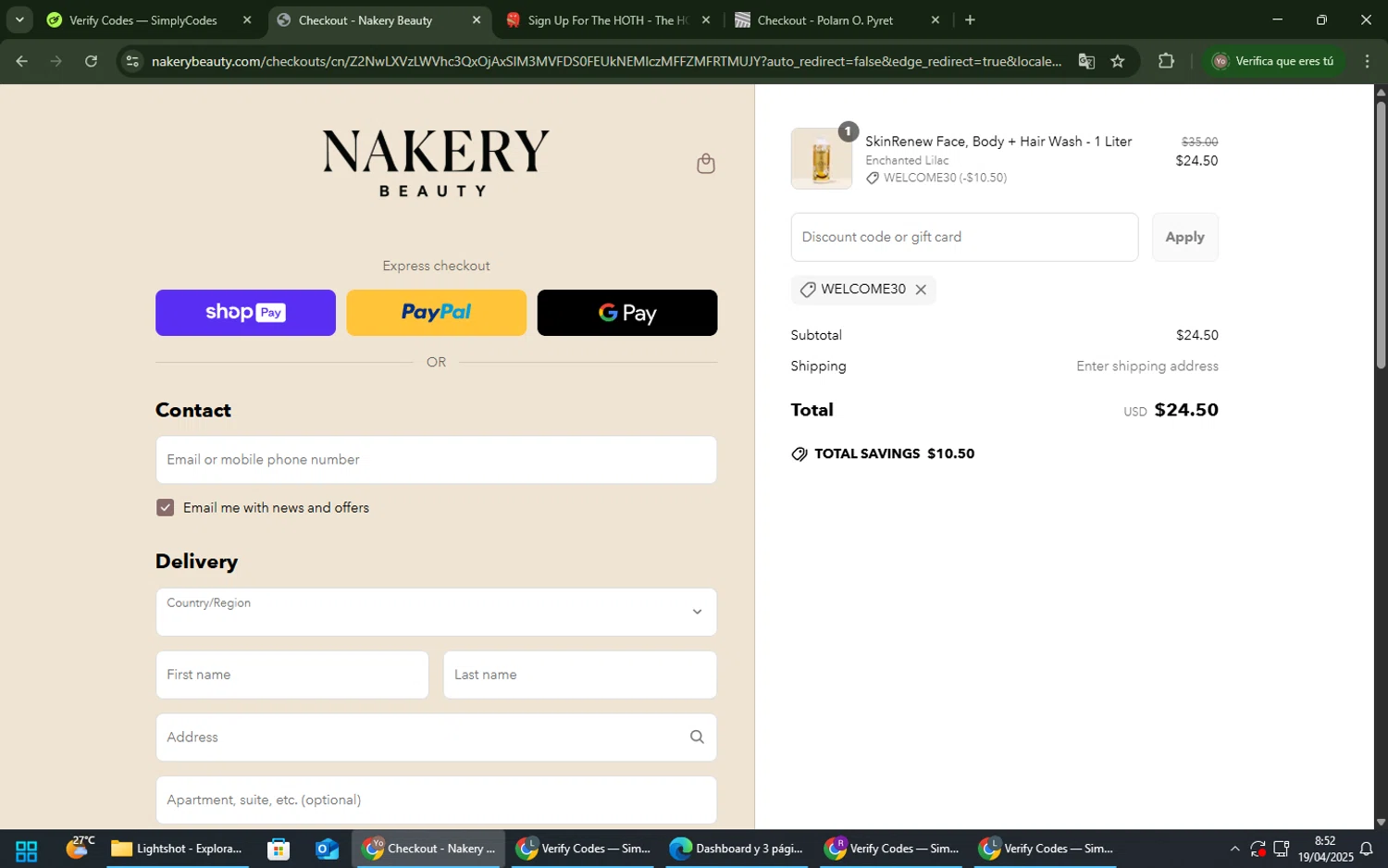
Task: Open the notifications bell in taskbar
Action: click(x=1366, y=849)
